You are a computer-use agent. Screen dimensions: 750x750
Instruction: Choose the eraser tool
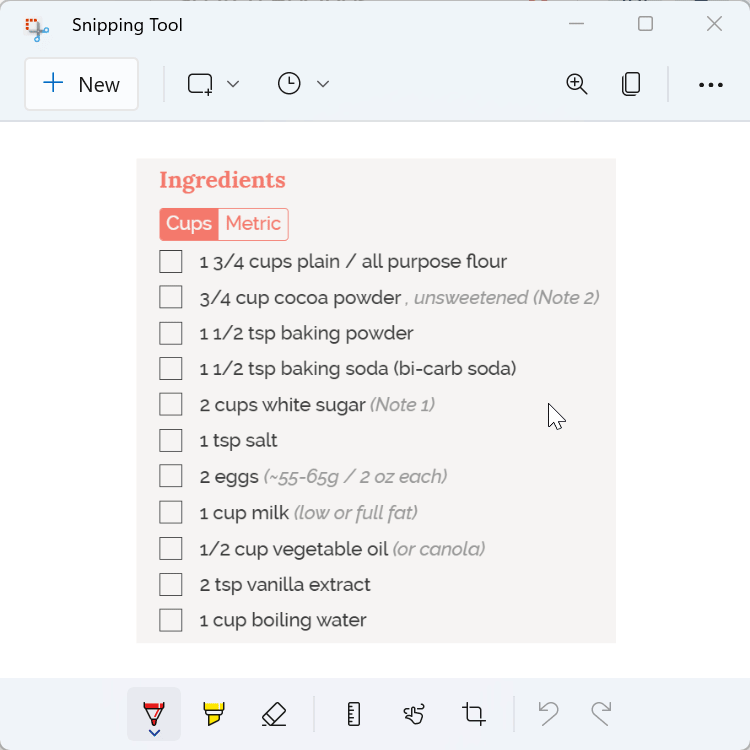[273, 713]
